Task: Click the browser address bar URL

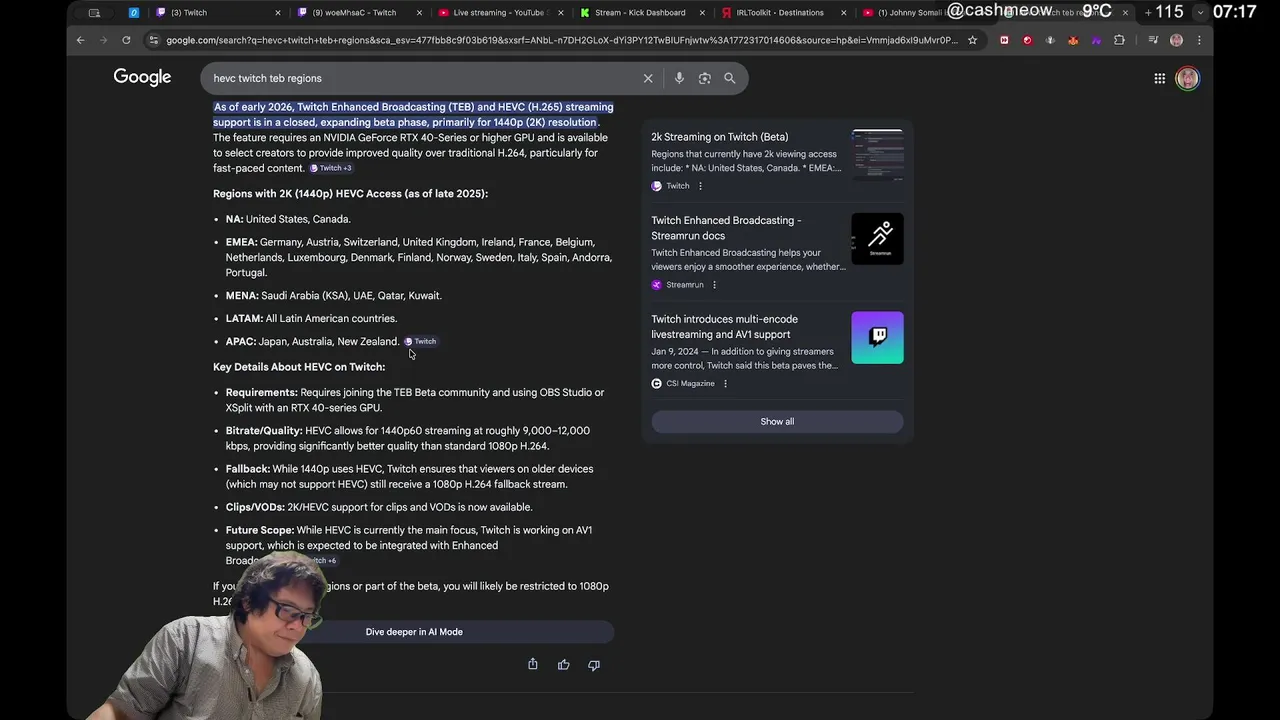Action: (560, 40)
